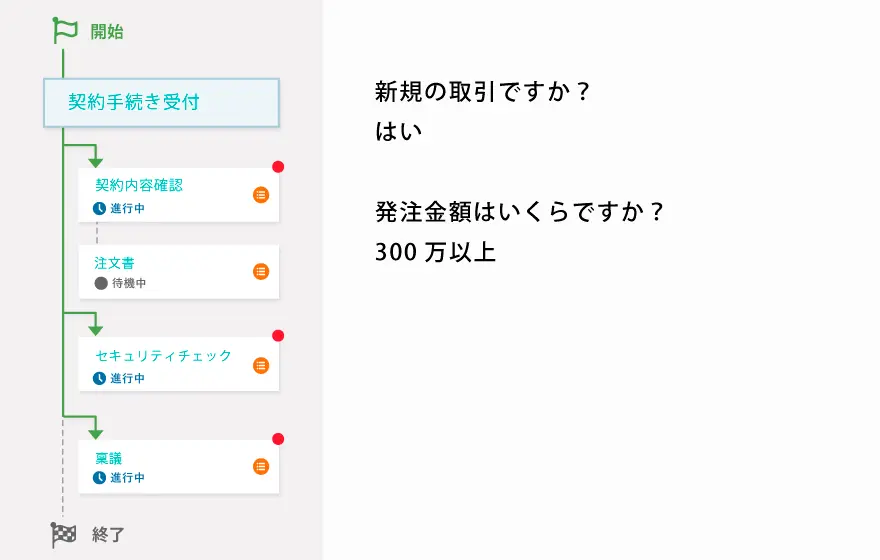
Task: Click the green start flag icon
Action: click(x=64, y=31)
